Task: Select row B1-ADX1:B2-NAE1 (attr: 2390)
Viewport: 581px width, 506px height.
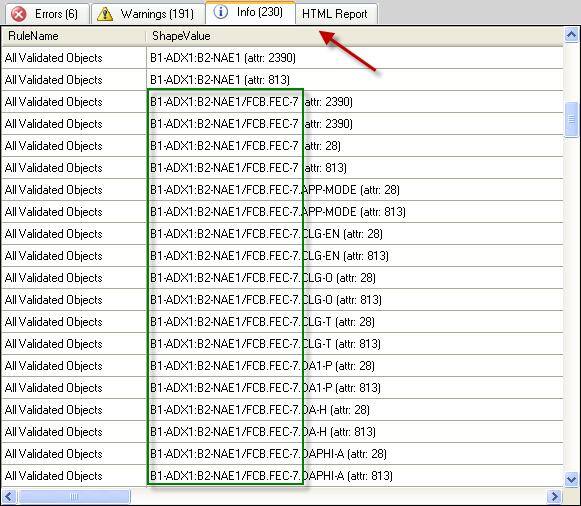Action: click(282, 58)
